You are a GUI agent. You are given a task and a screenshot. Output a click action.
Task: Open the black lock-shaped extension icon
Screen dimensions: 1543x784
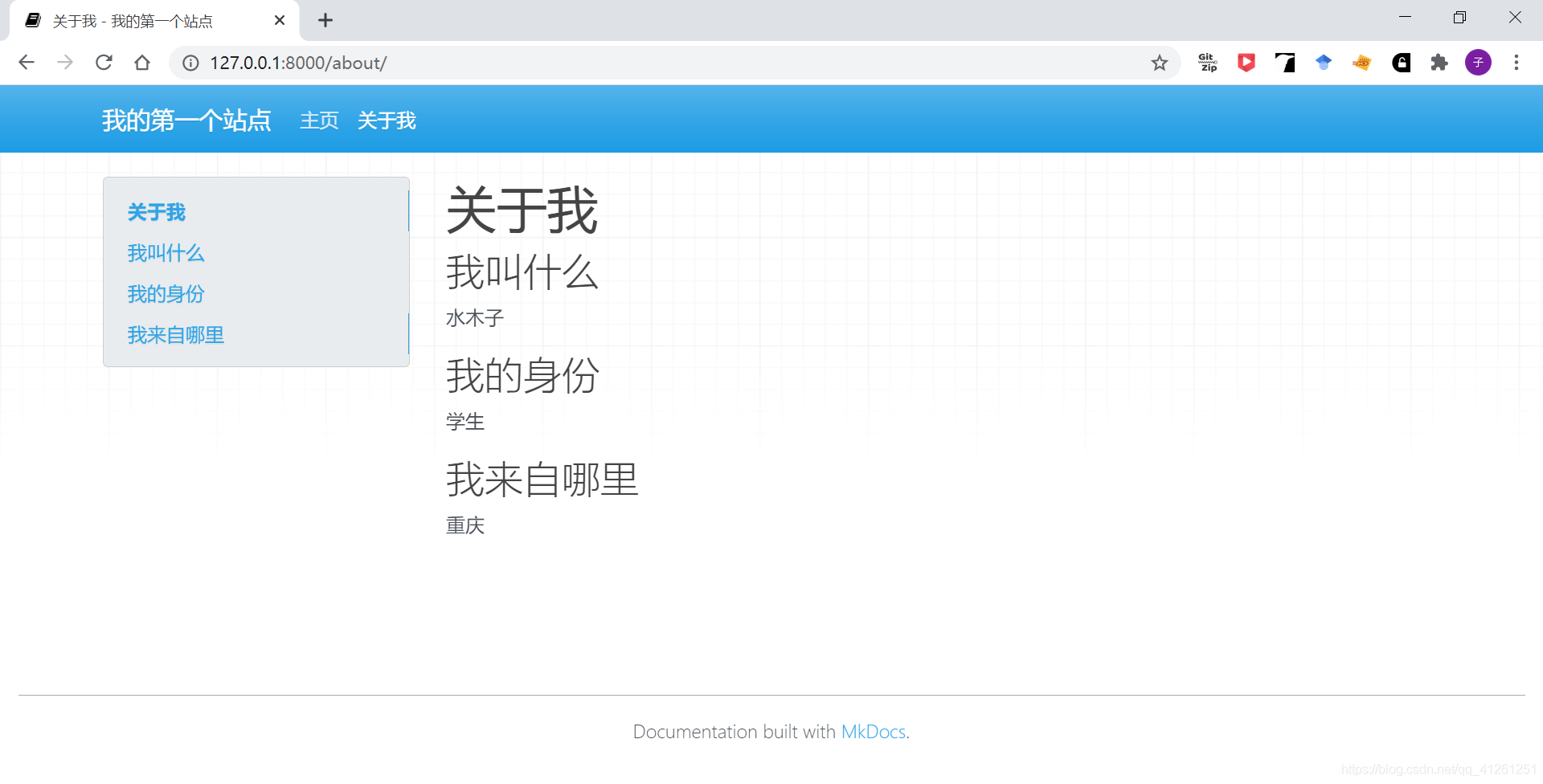[1401, 63]
